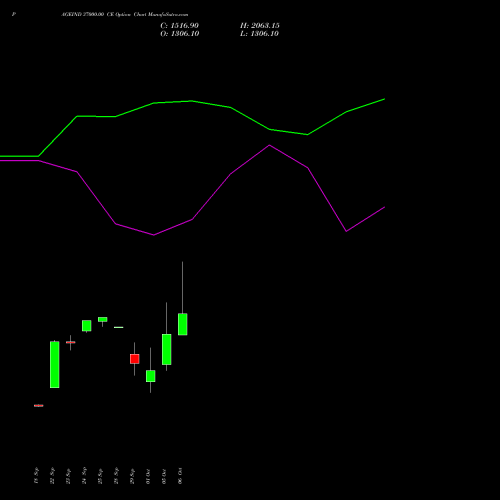Click the 06 Oct date label
The width and height of the screenshot is (500, 500).
(180, 476)
